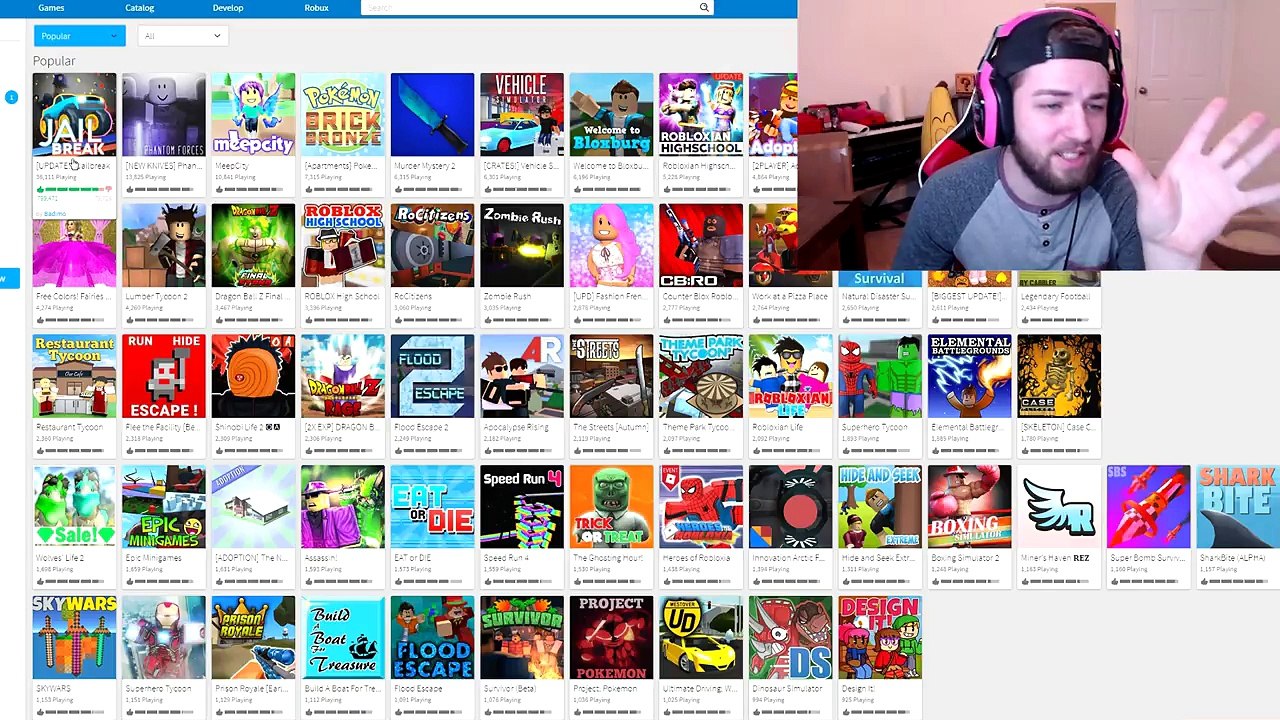Click the '[UPD] Fashion Fren...' title link
1280x720 pixels.
[x=610, y=297]
